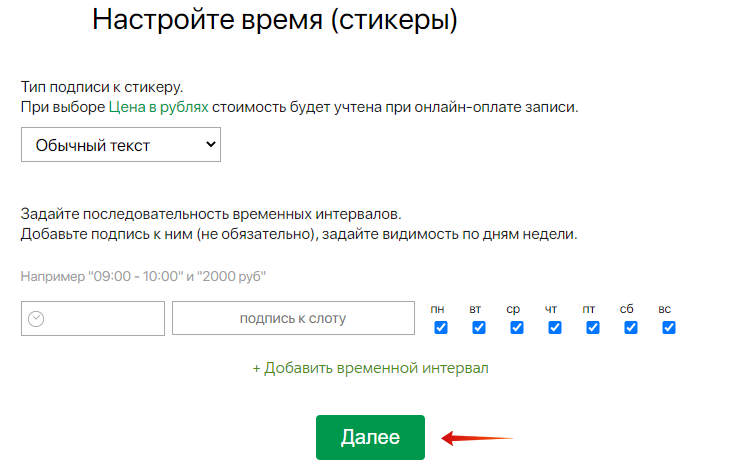
Task: Click the пн day label text
Action: 437,309
